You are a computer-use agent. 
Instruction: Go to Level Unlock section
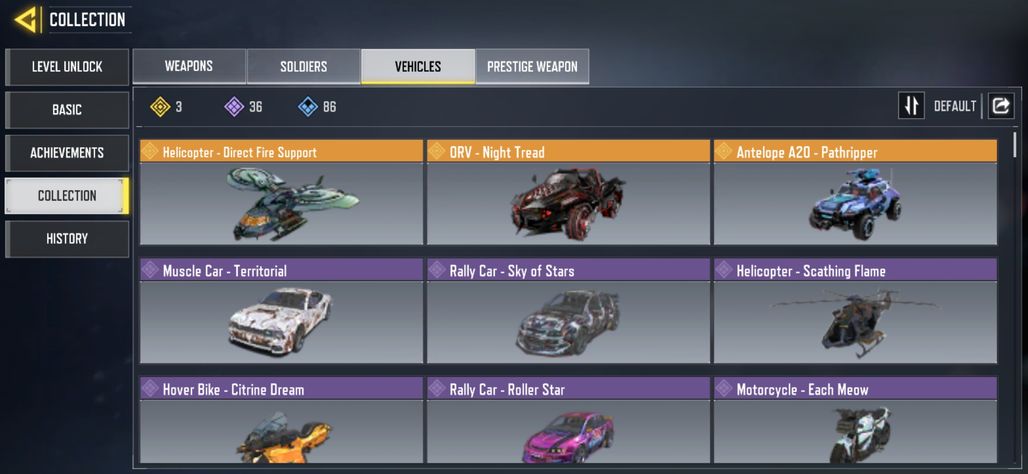(x=67, y=67)
